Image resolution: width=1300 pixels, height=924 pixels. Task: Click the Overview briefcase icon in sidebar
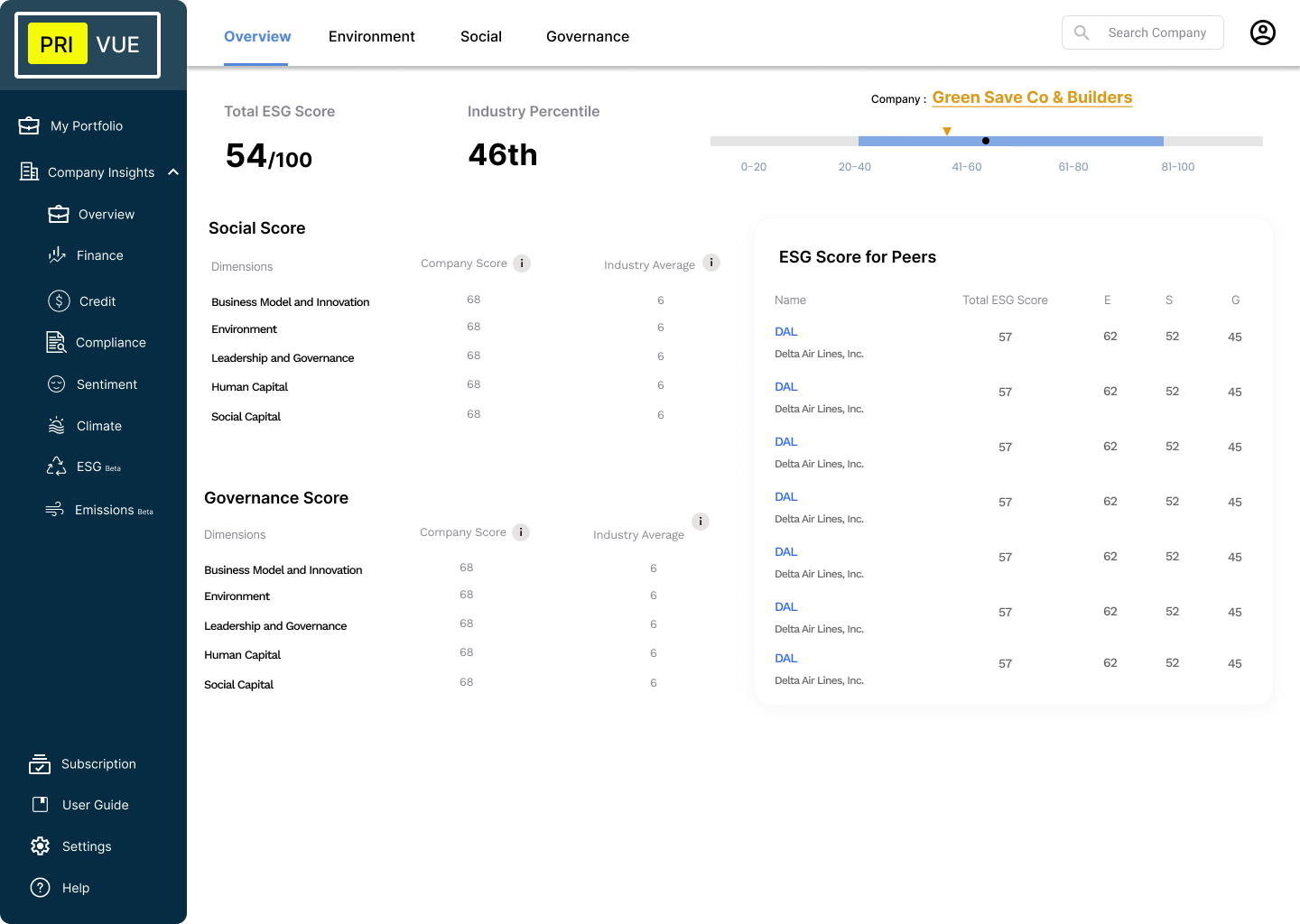tap(59, 214)
